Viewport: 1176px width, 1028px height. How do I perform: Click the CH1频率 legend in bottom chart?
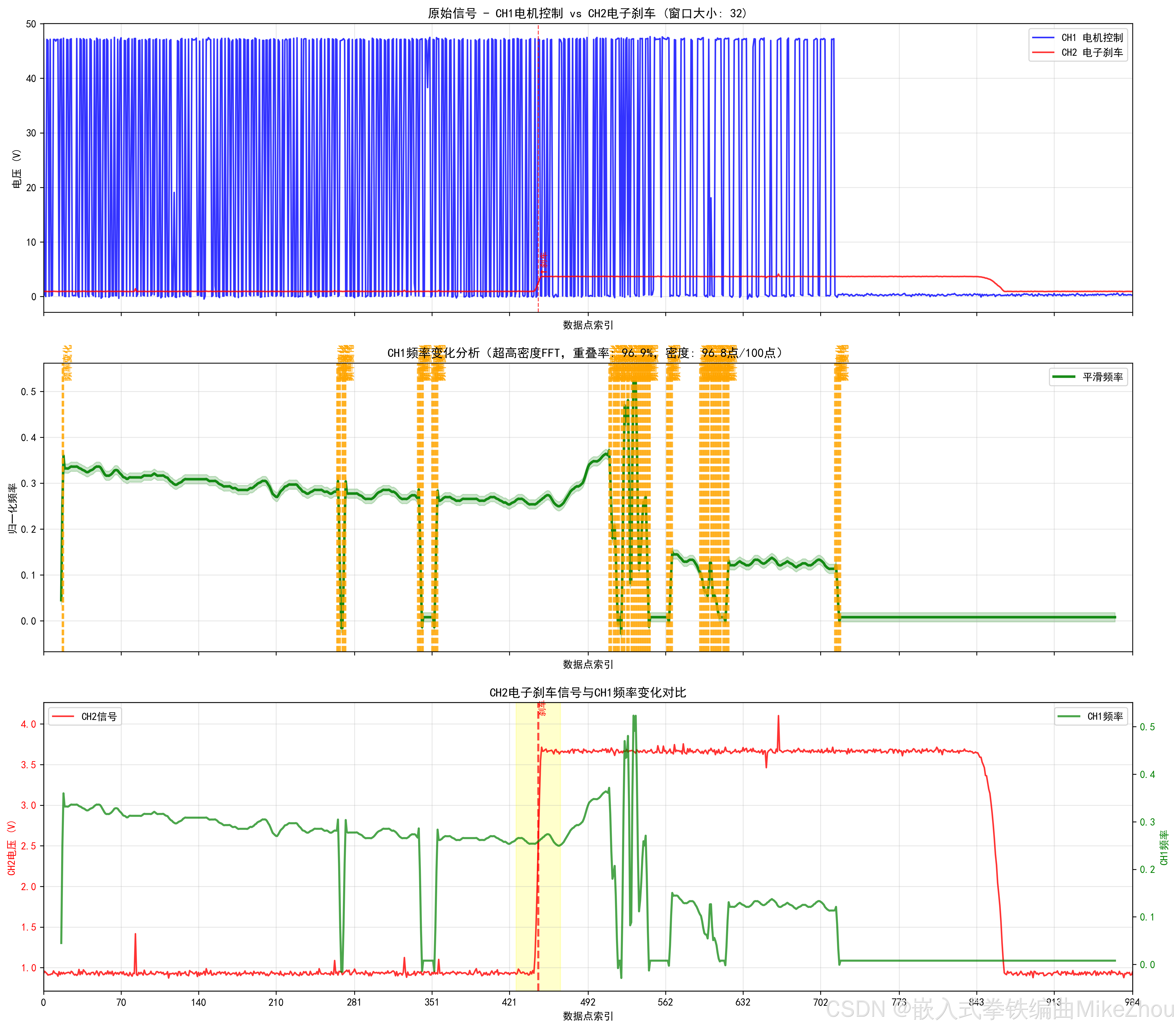point(1091,716)
